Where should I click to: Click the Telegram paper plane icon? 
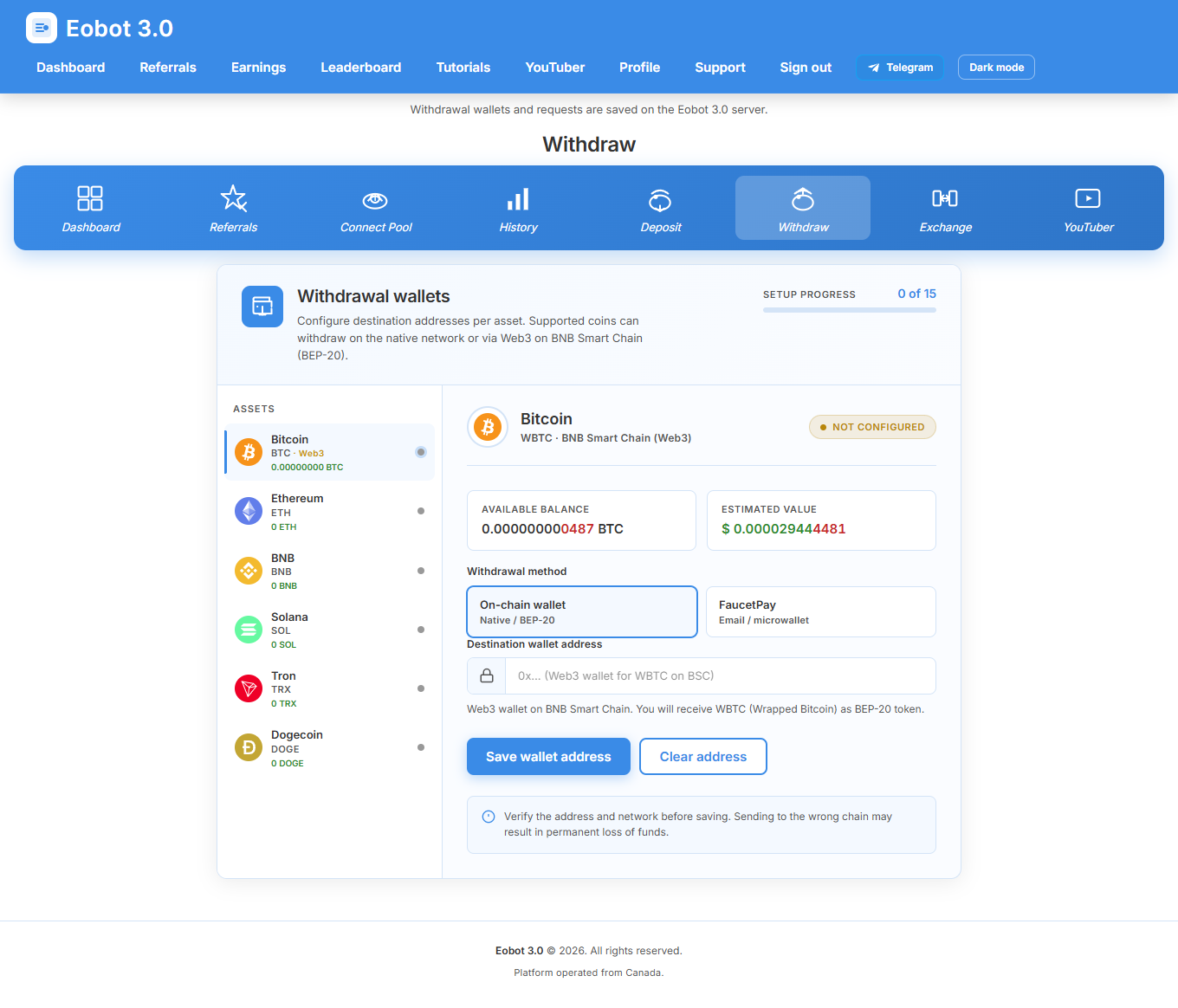click(x=874, y=68)
